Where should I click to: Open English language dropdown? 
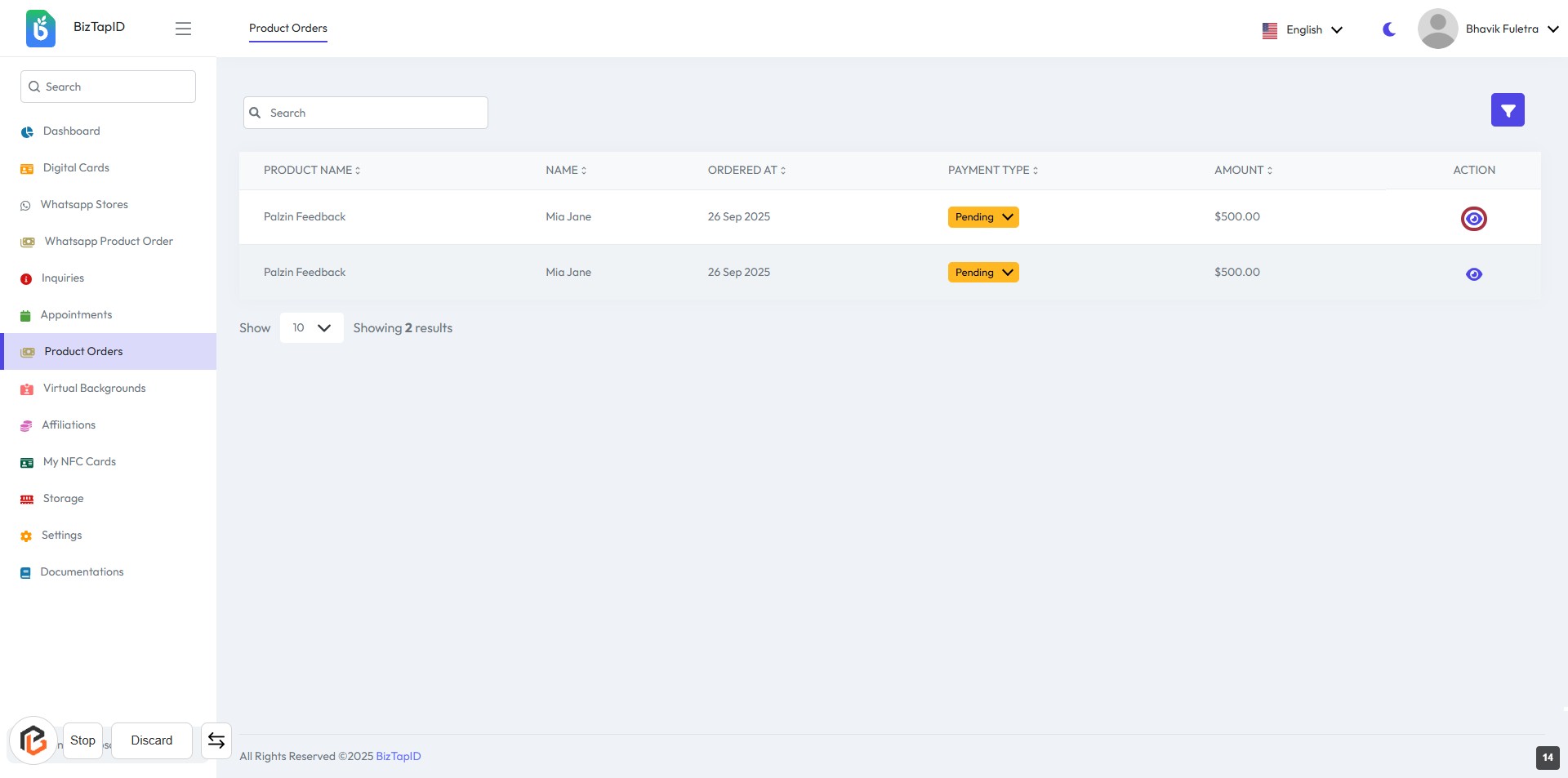(1303, 30)
